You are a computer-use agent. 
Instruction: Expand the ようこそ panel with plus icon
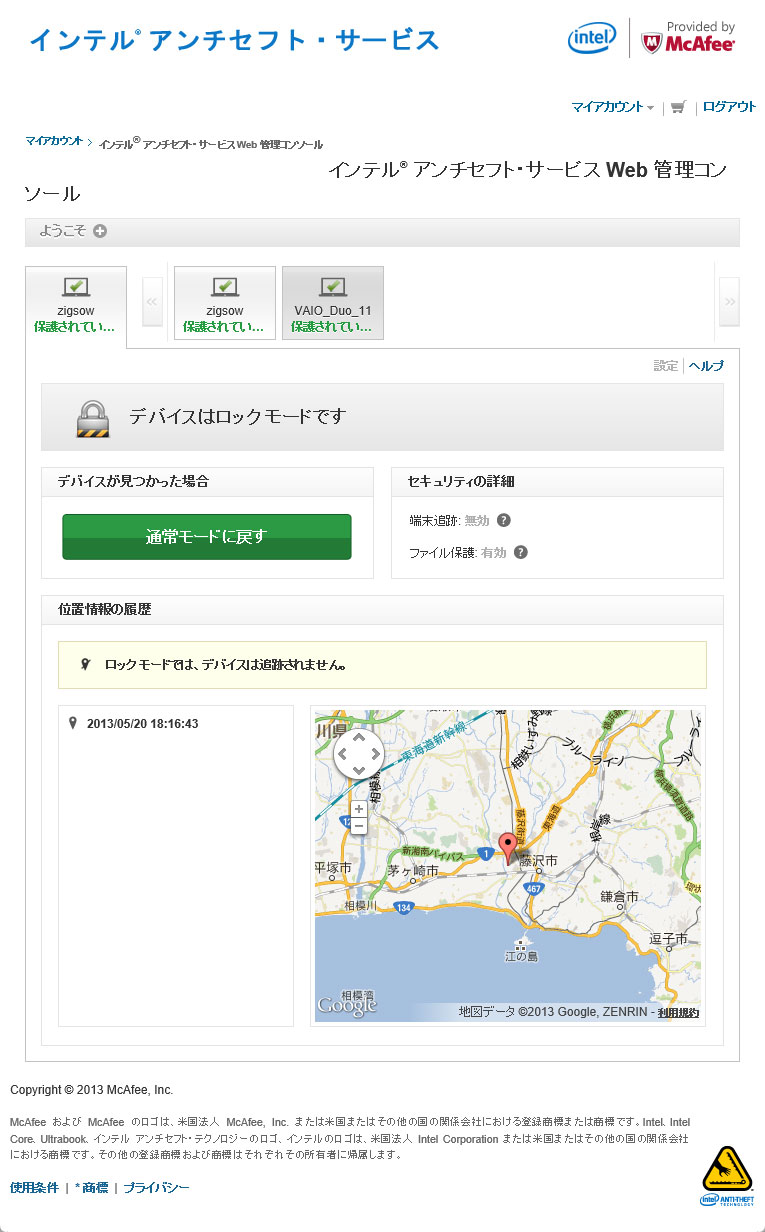[x=100, y=231]
